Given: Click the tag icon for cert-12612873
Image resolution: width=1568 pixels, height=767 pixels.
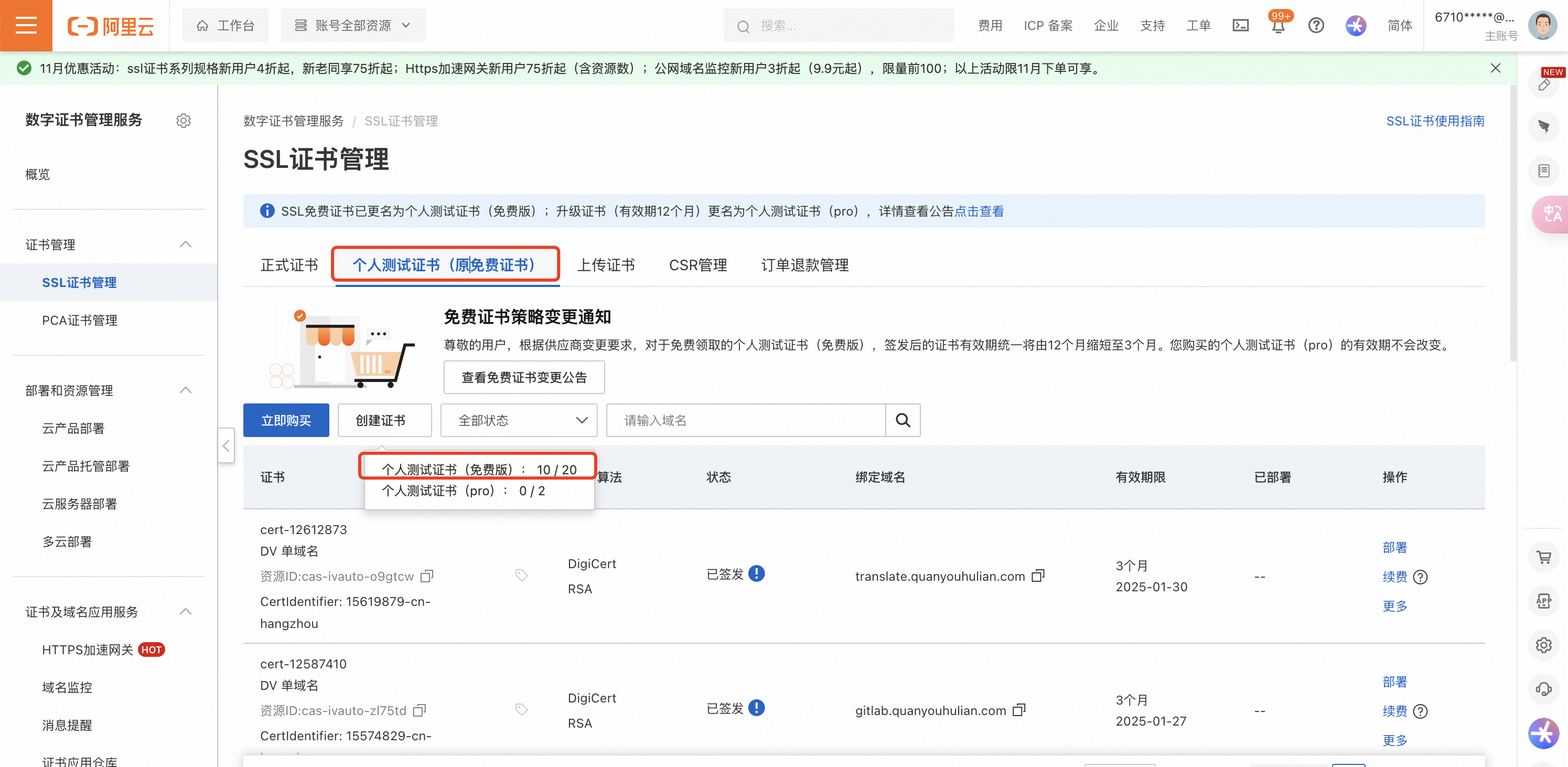Looking at the screenshot, I should (x=521, y=575).
